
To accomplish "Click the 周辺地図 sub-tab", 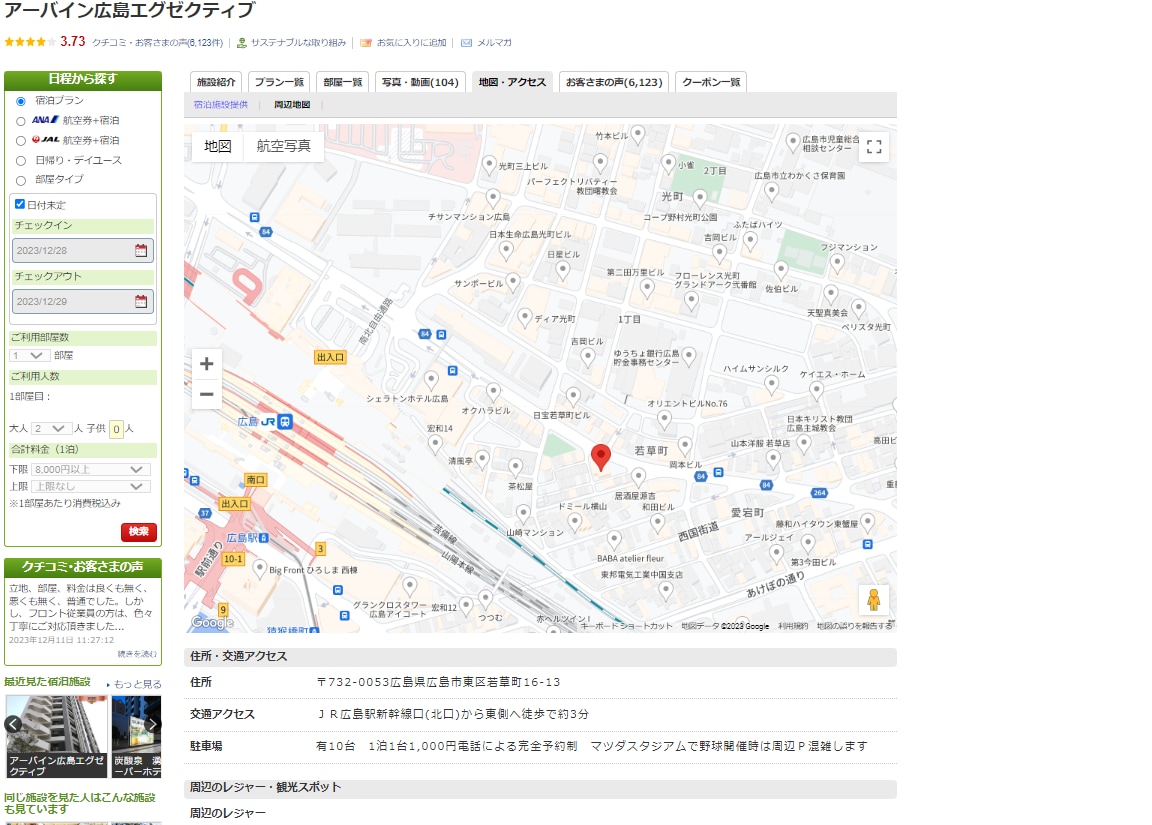I will click(x=292, y=105).
